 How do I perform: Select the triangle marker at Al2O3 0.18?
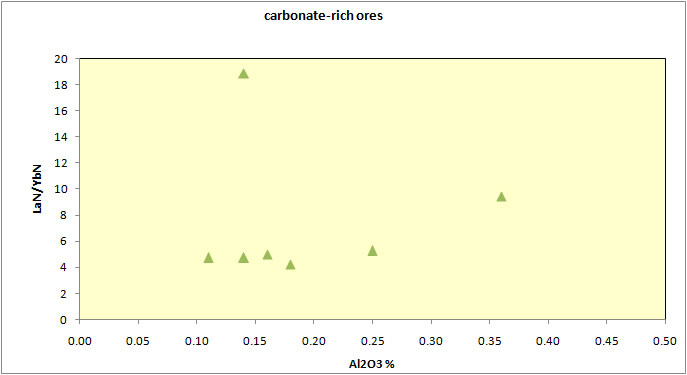point(290,265)
